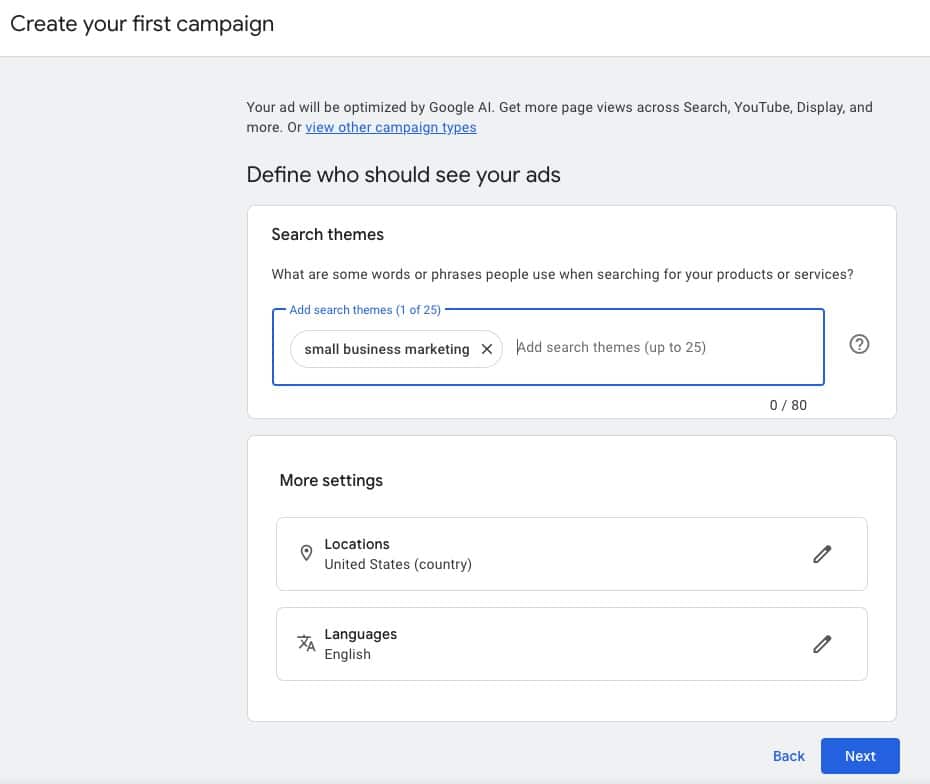The height and width of the screenshot is (784, 930).
Task: Click the English language value
Action: 347,654
